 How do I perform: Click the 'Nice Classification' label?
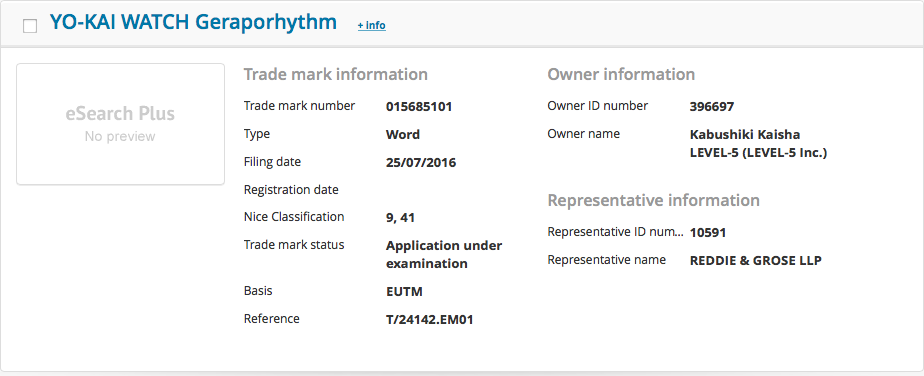[x=294, y=217]
